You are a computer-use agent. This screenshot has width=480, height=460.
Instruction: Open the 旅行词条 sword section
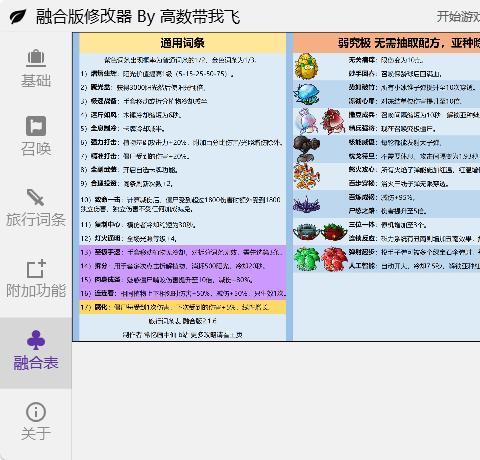coord(36,208)
